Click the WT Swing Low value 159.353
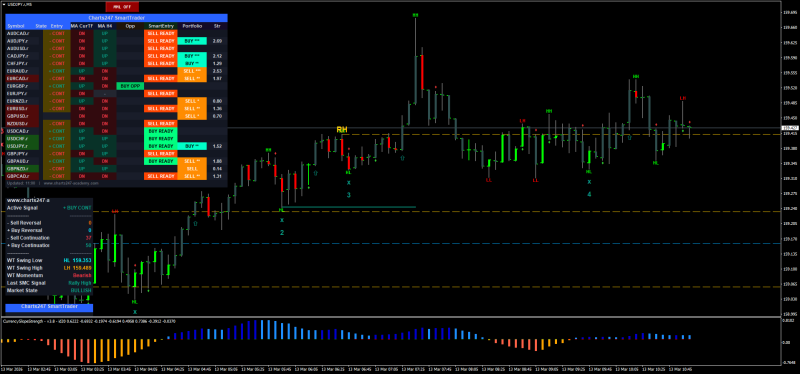The width and height of the screenshot is (800, 374). [82, 260]
